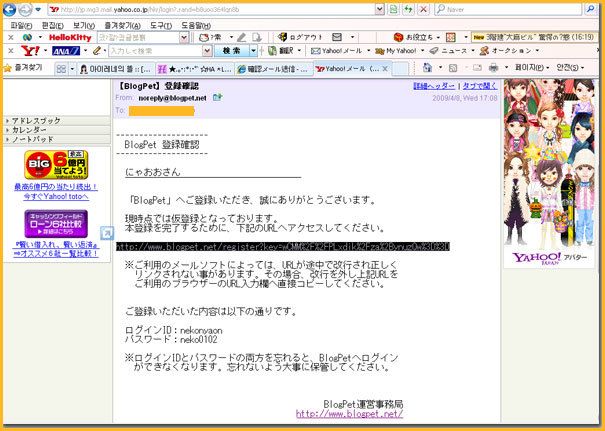Click the RSS feeds icon

[x=453, y=68]
